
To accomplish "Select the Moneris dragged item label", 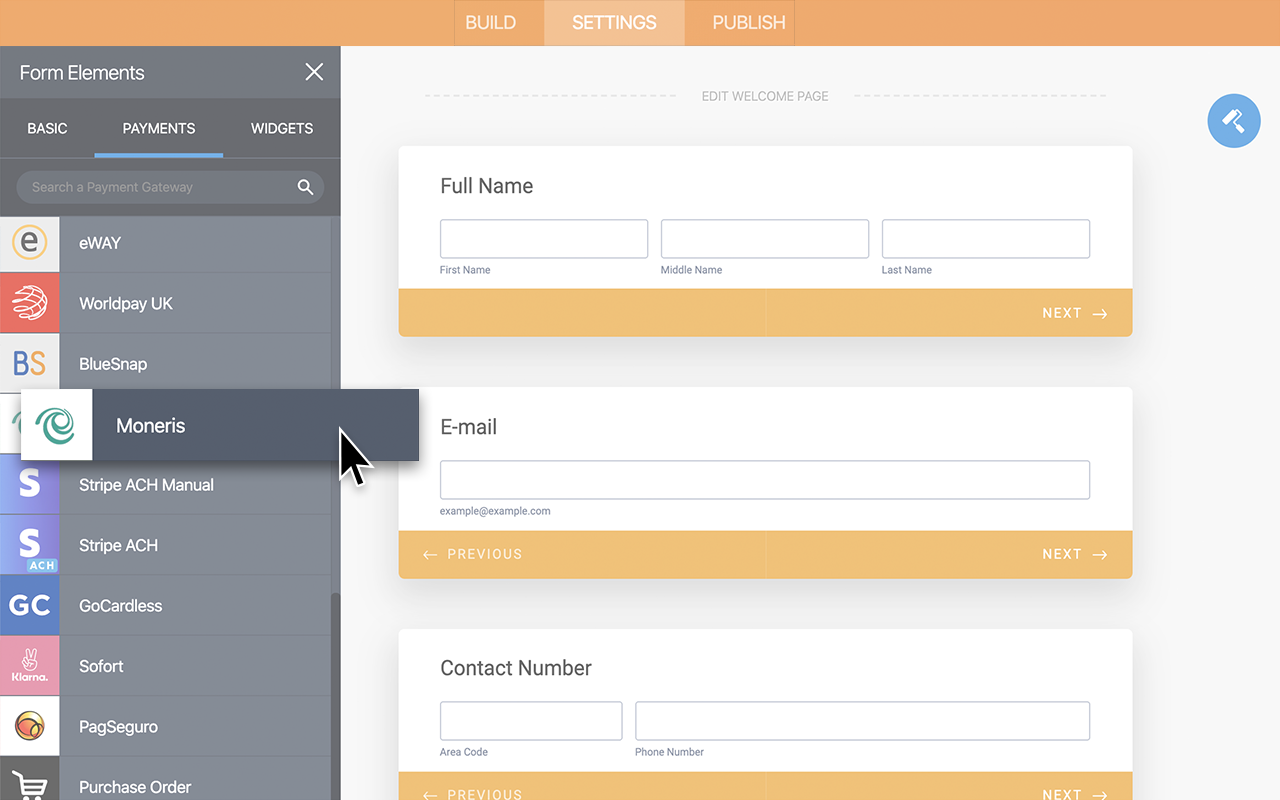I will click(x=151, y=425).
